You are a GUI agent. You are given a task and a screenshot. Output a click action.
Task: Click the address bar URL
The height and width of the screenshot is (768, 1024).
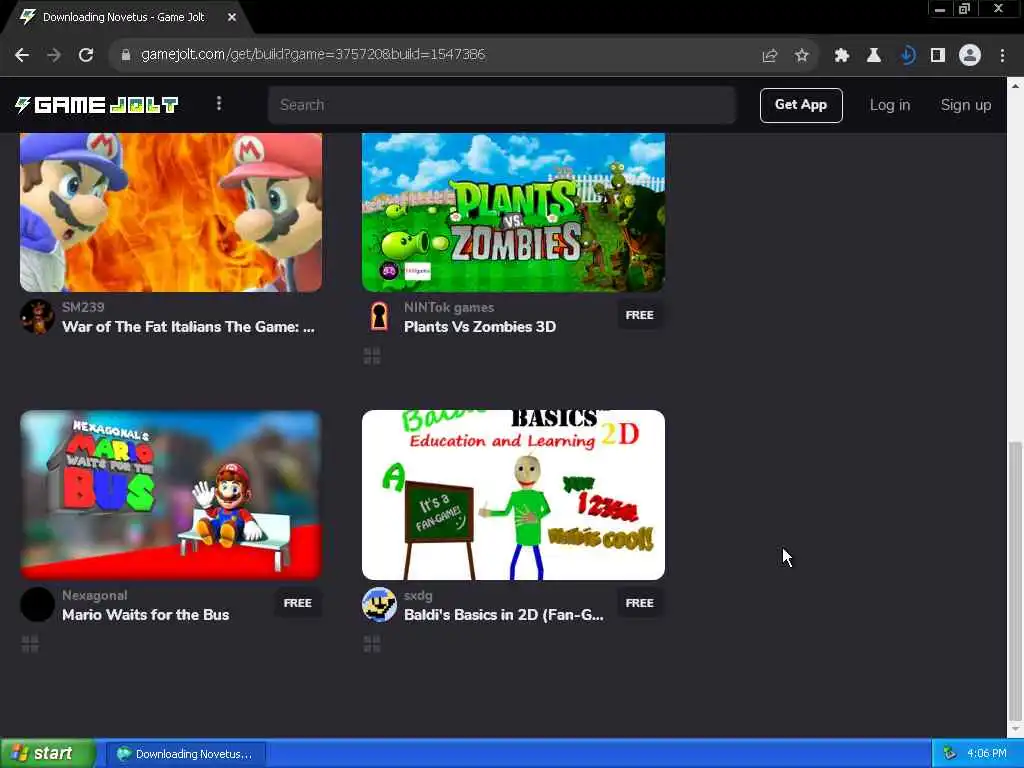(x=313, y=55)
